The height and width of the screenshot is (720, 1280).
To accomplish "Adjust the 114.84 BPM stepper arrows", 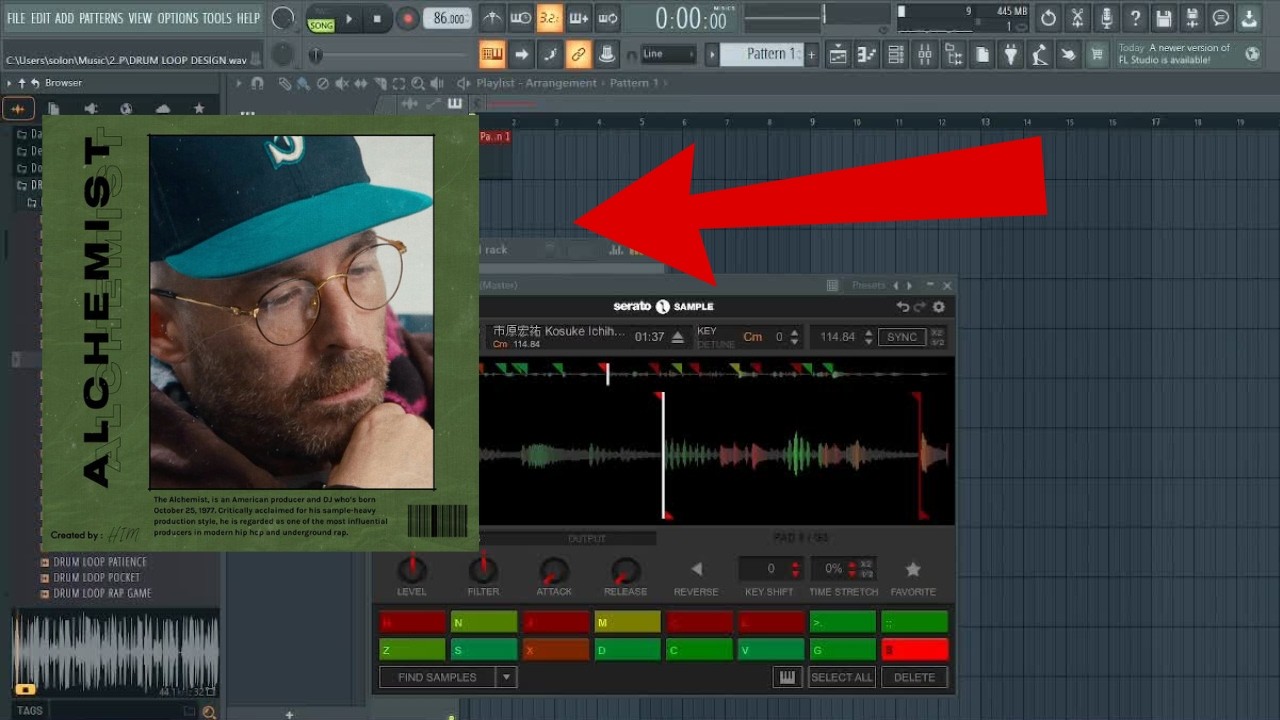I will coord(867,337).
